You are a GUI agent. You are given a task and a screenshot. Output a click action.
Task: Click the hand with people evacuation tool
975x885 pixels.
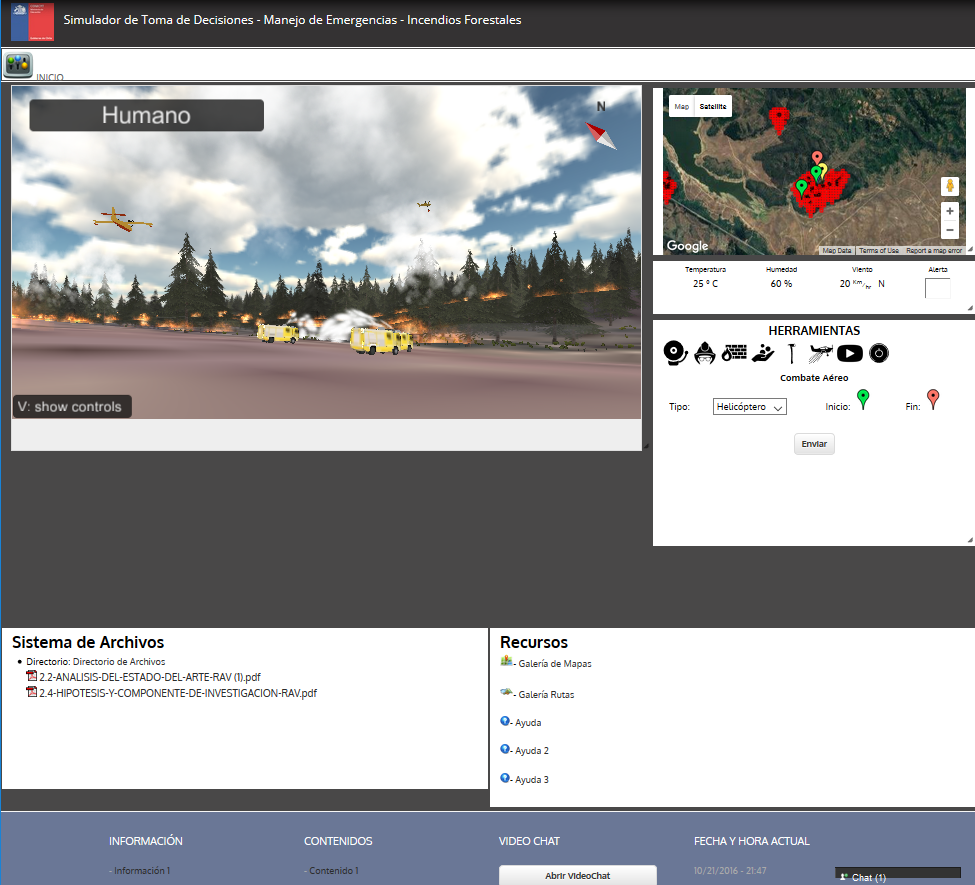[x=763, y=352]
